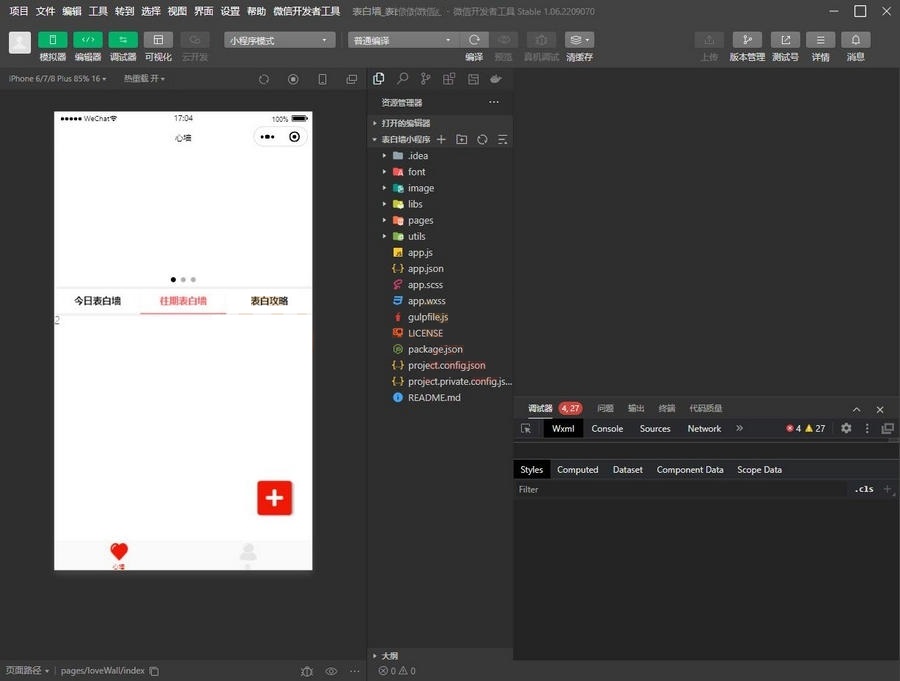This screenshot has height=681, width=900.
Task: Toggle the debugger (调试器) panel button
Action: 123,40
